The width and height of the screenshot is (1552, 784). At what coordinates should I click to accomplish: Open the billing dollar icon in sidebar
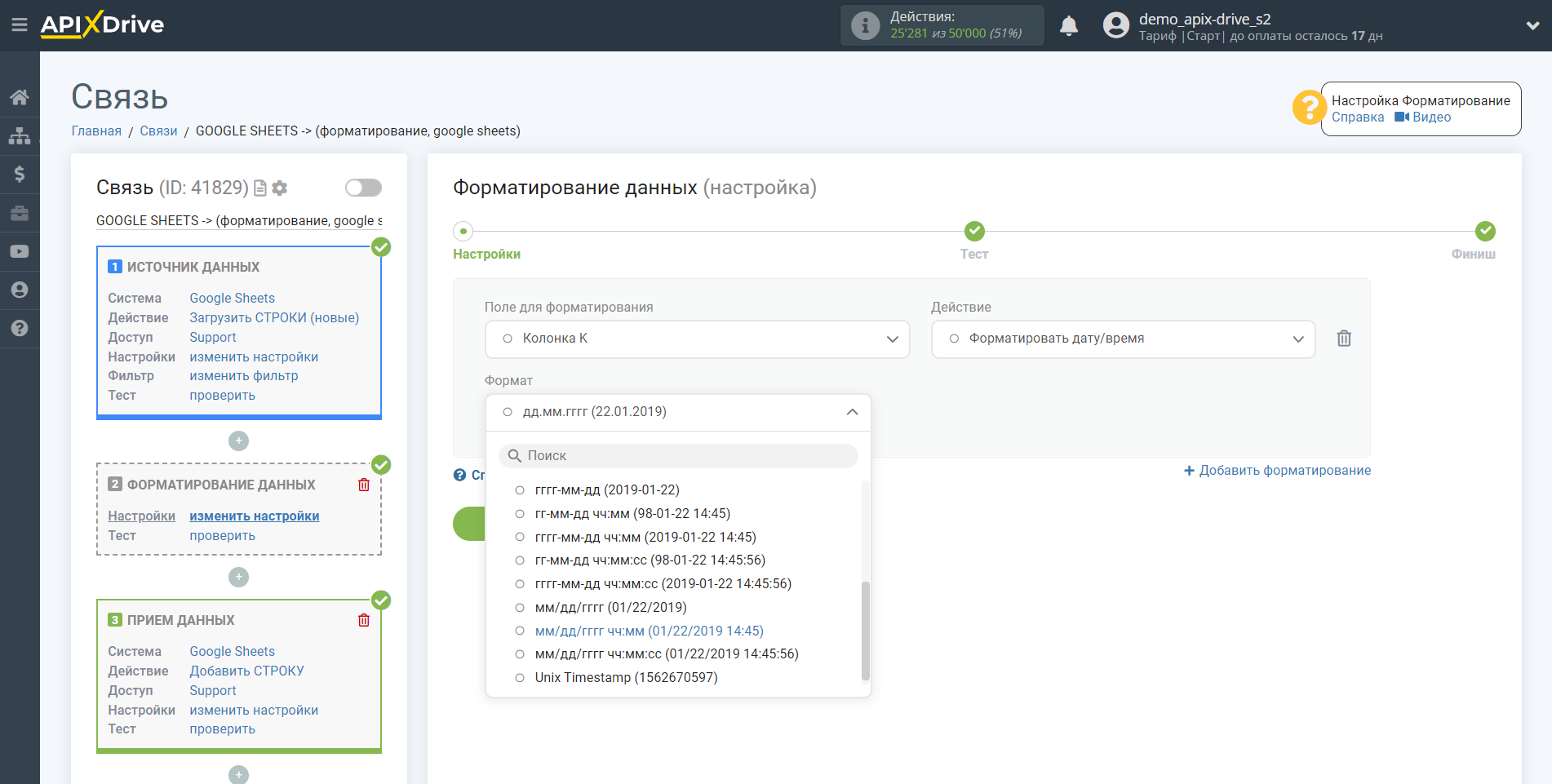pos(20,174)
